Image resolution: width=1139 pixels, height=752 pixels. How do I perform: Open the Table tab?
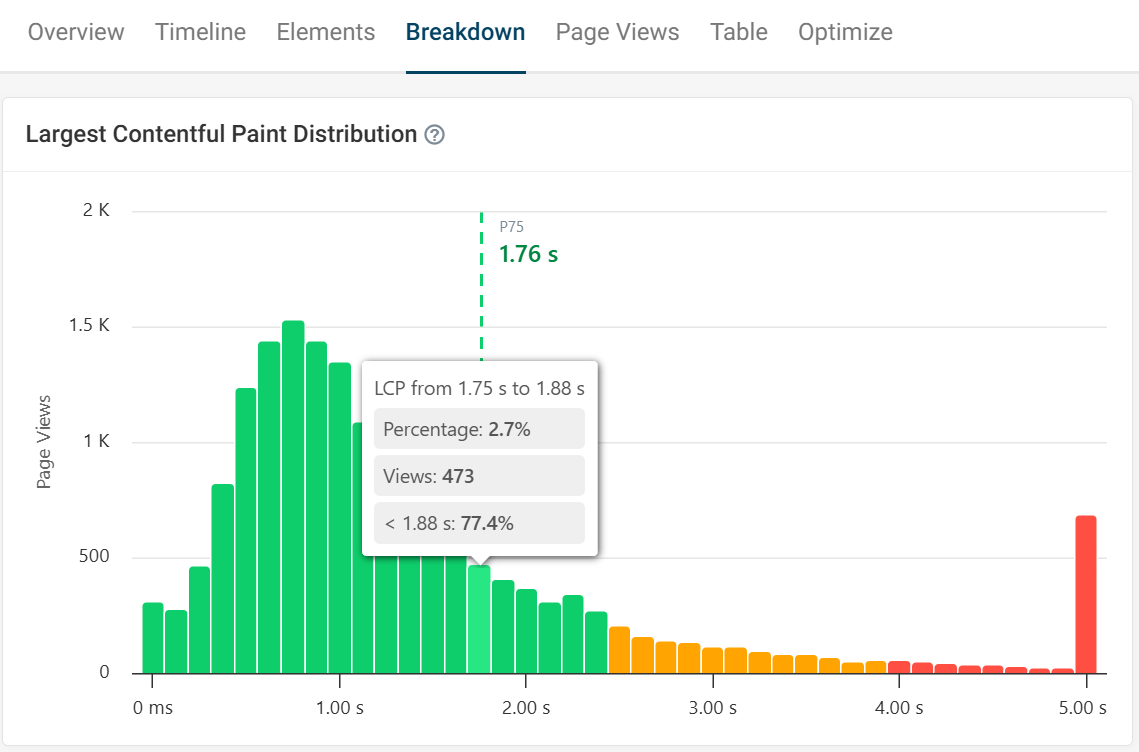[x=738, y=32]
